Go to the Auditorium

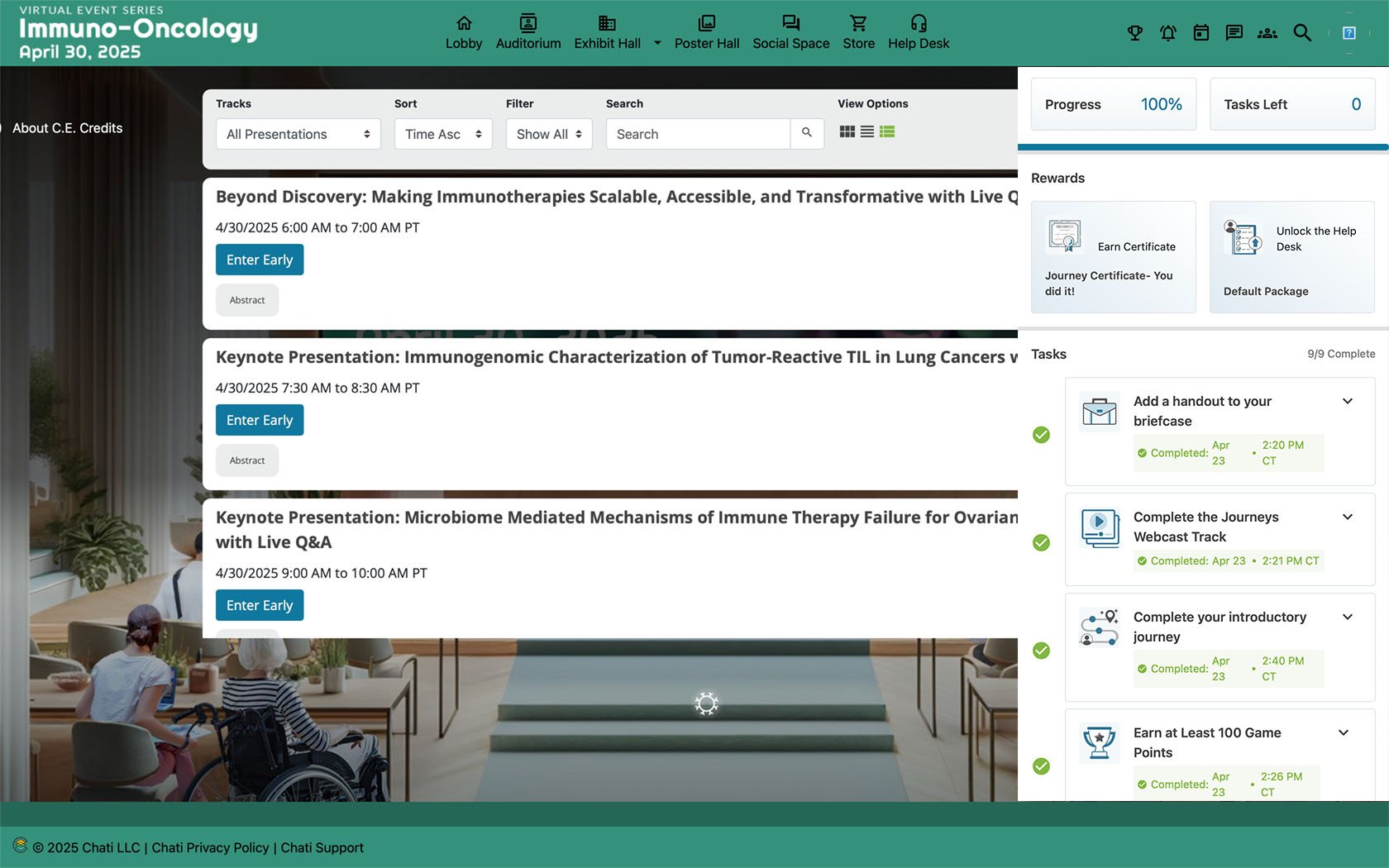pos(527,33)
